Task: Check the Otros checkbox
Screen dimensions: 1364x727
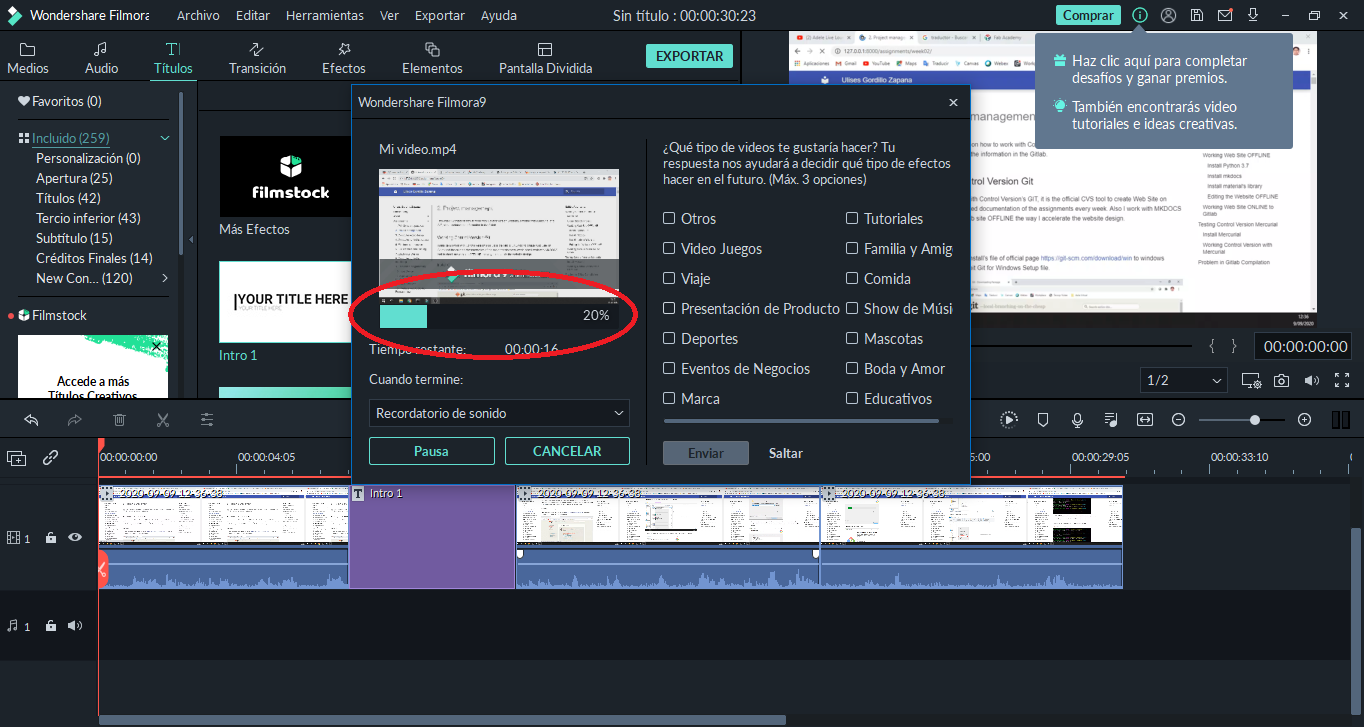Action: pyautogui.click(x=670, y=218)
